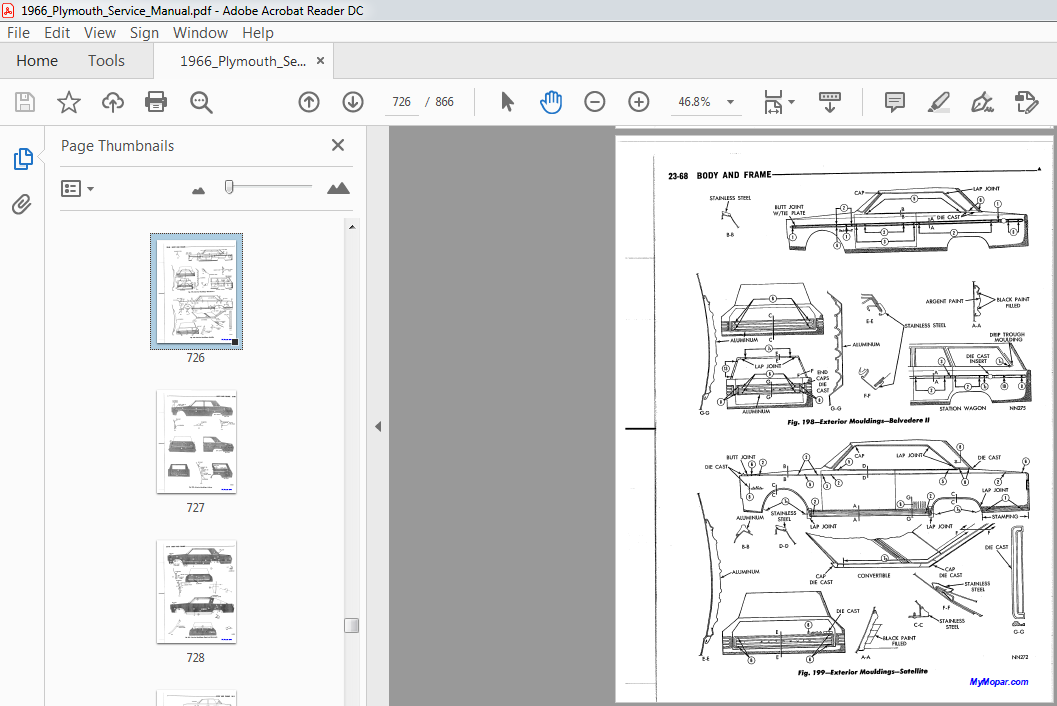Print the document with printer icon
The height and width of the screenshot is (706, 1057).
[x=156, y=102]
